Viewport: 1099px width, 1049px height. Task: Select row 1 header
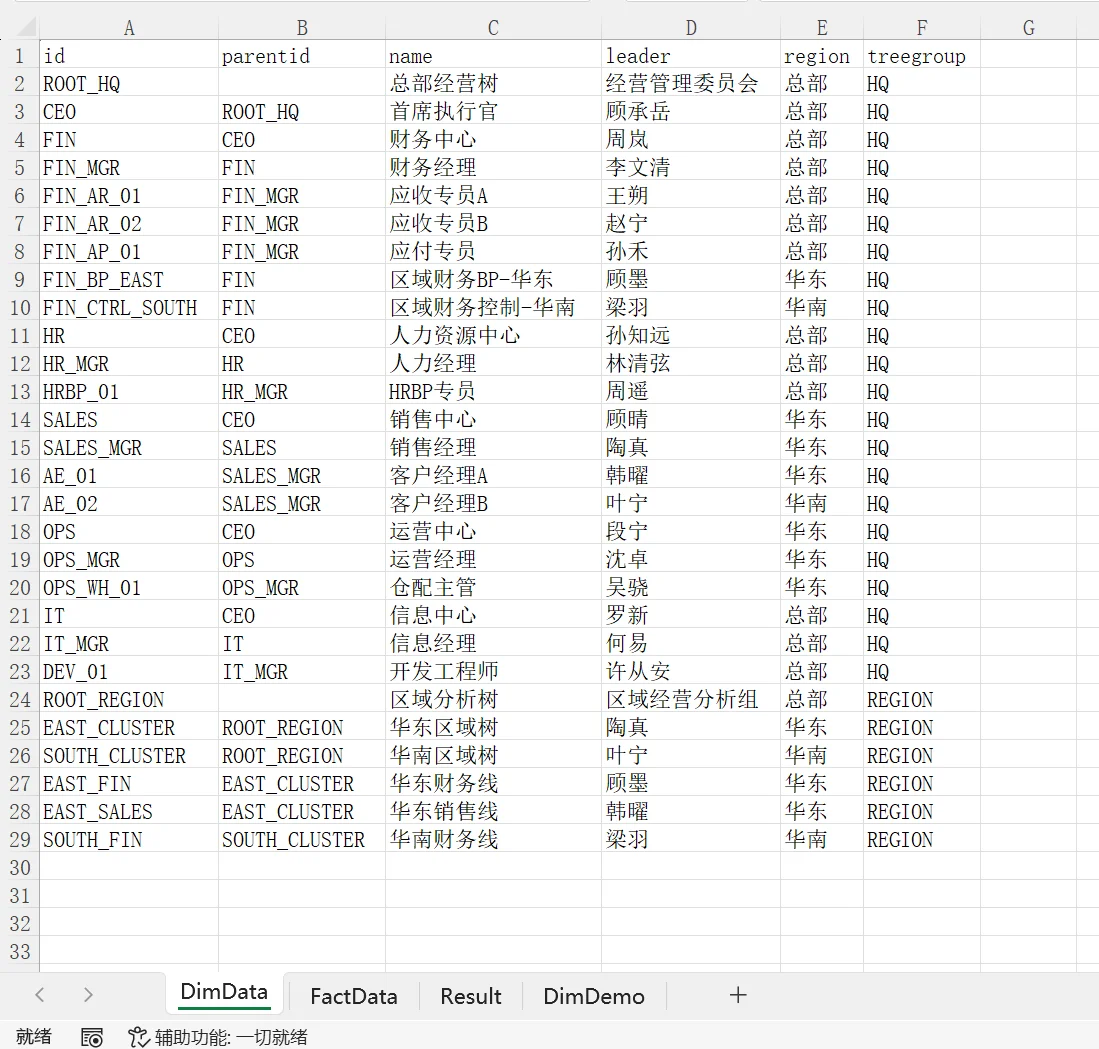[20, 55]
